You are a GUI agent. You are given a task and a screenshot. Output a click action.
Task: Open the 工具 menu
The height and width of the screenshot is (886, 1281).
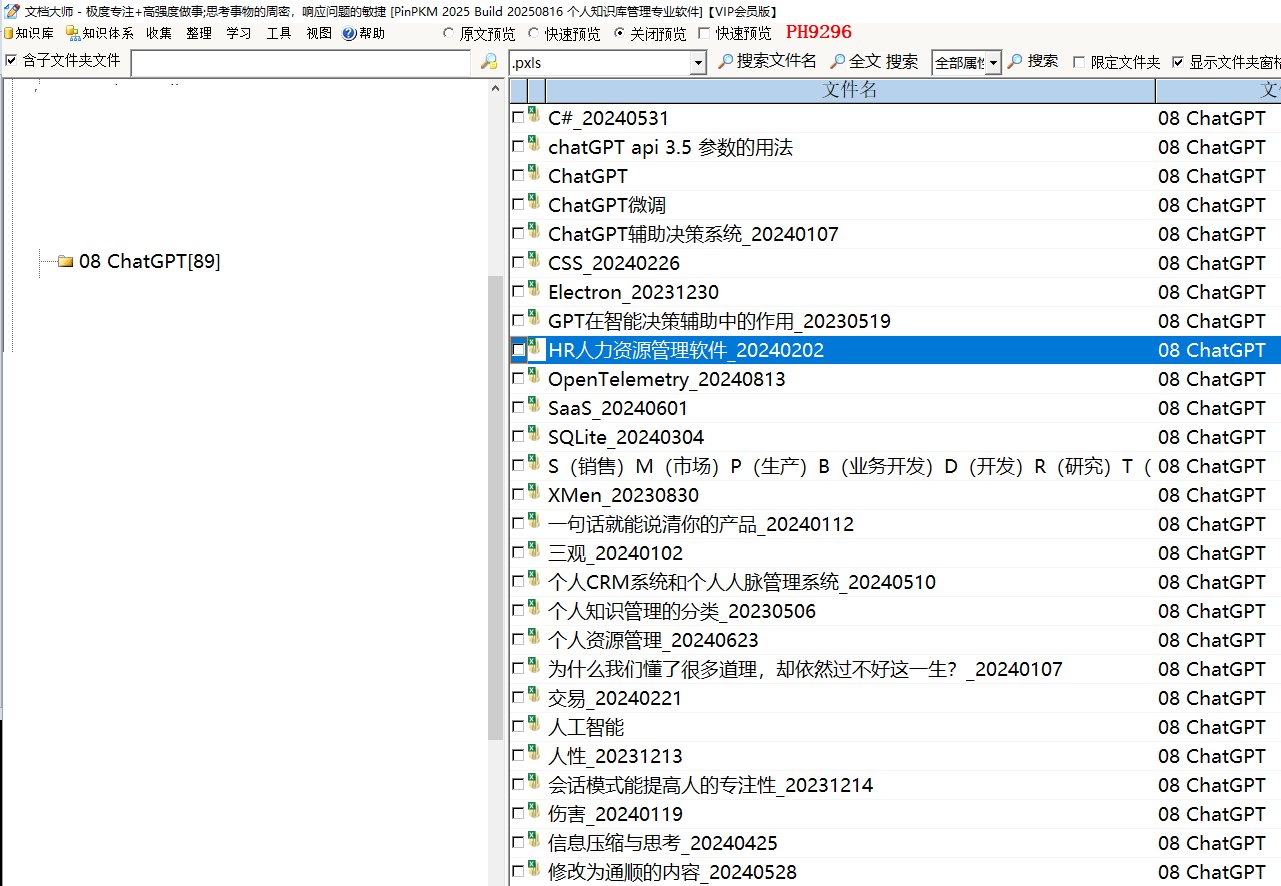click(x=279, y=34)
